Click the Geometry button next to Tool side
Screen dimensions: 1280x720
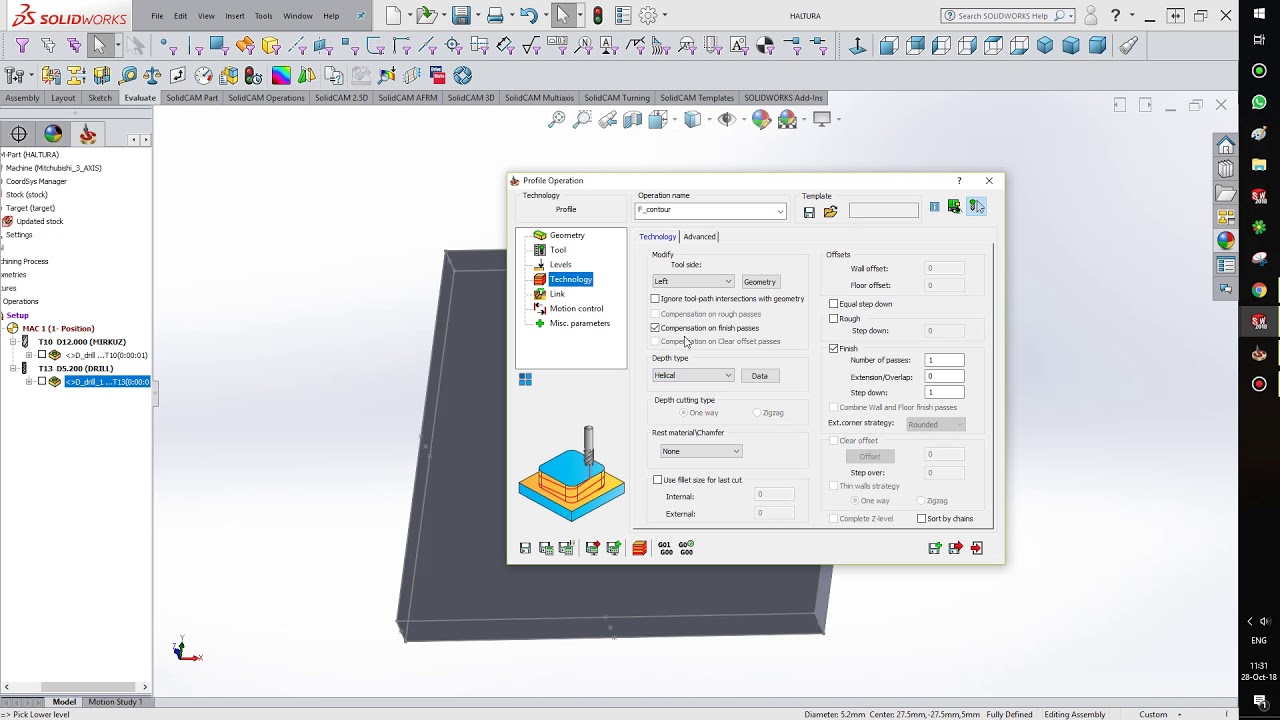click(x=760, y=281)
